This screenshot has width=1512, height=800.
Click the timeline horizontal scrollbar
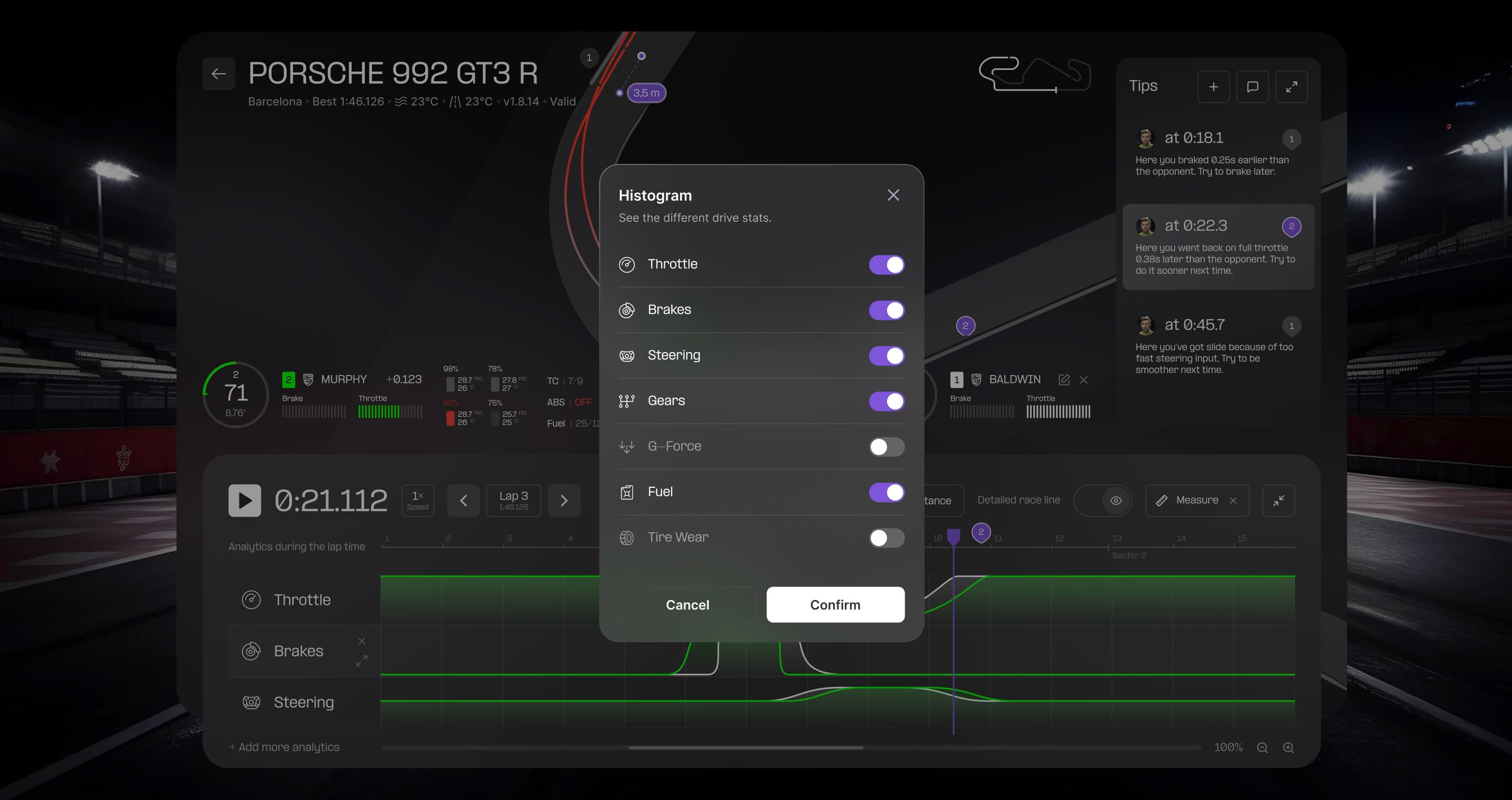pyautogui.click(x=746, y=748)
